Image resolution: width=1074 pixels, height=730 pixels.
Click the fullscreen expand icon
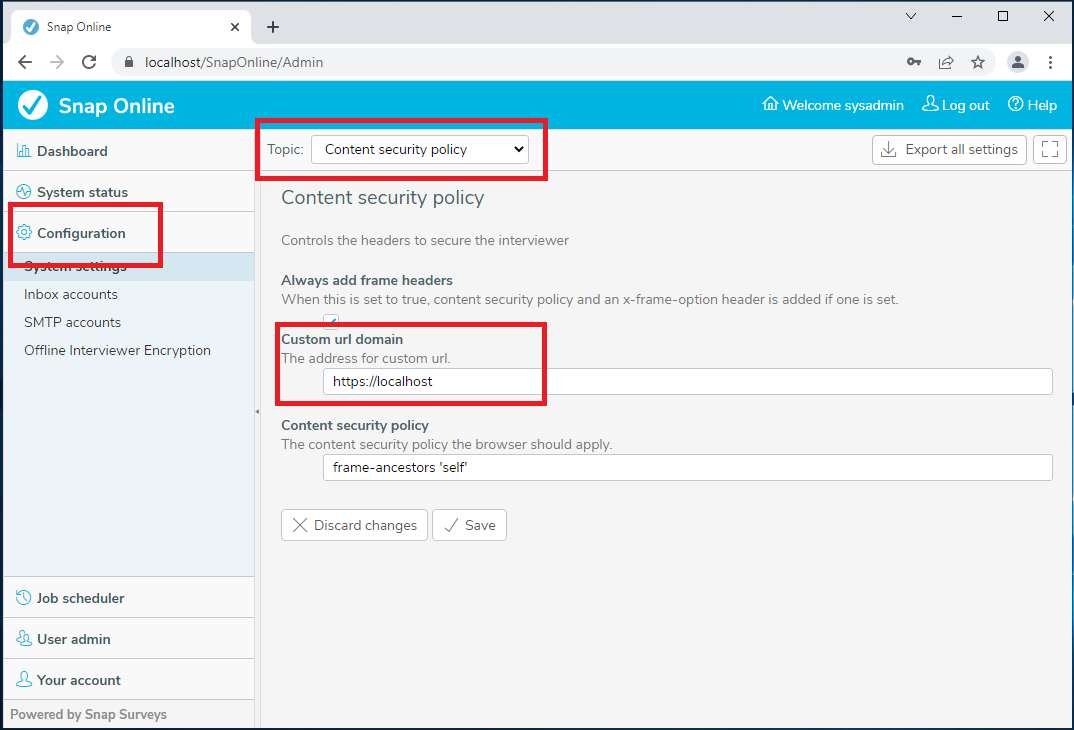[1049, 150]
